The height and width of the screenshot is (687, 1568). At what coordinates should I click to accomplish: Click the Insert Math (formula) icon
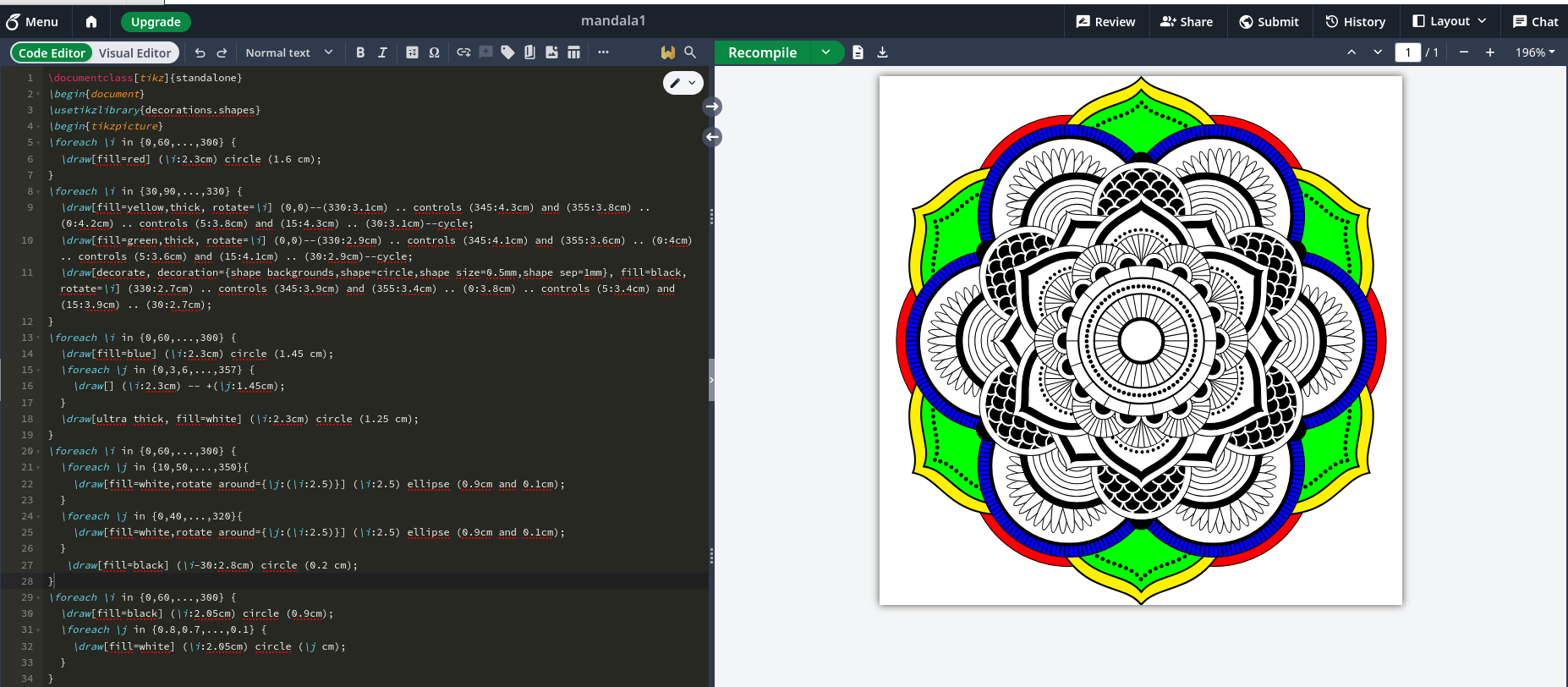(412, 52)
